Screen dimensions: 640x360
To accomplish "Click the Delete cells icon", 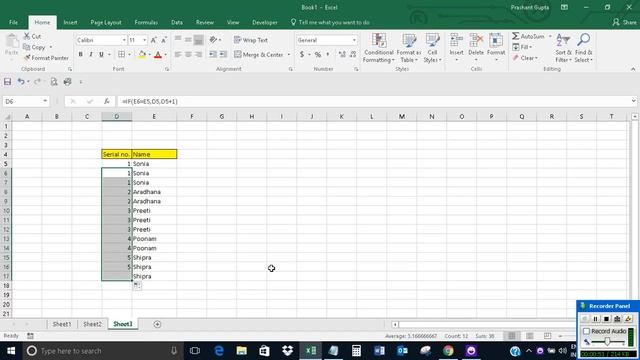I will [476, 41].
